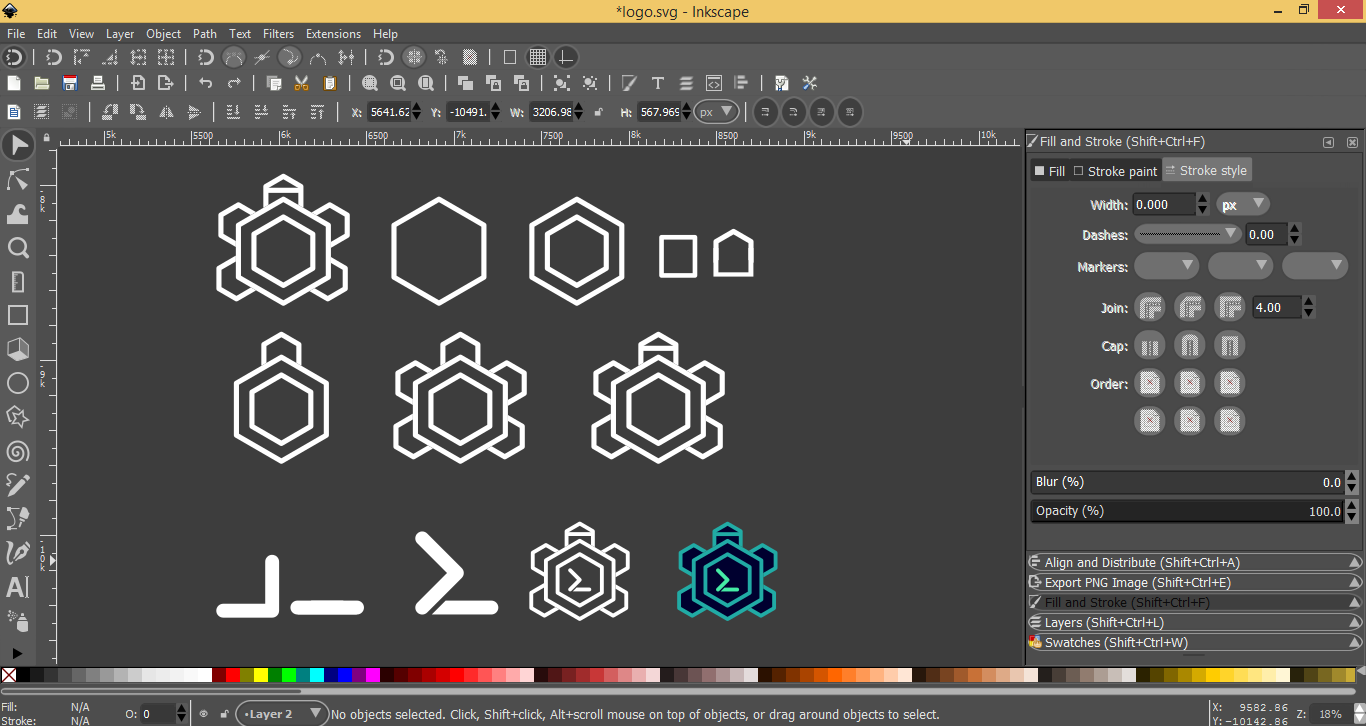Select the Calligraphy pen tool
The height and width of the screenshot is (726, 1366).
(x=17, y=553)
